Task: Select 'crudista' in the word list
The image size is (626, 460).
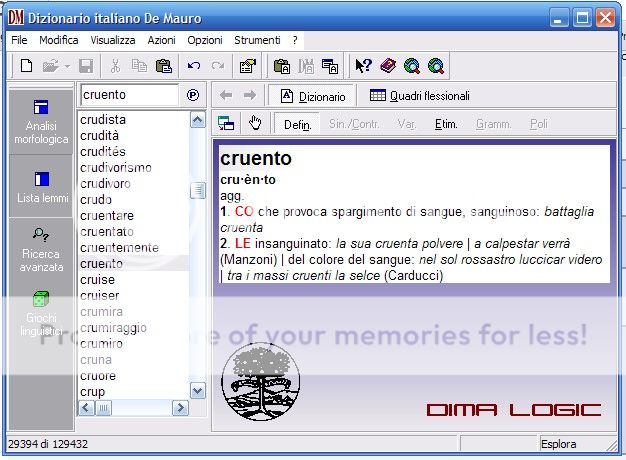Action: (x=103, y=119)
